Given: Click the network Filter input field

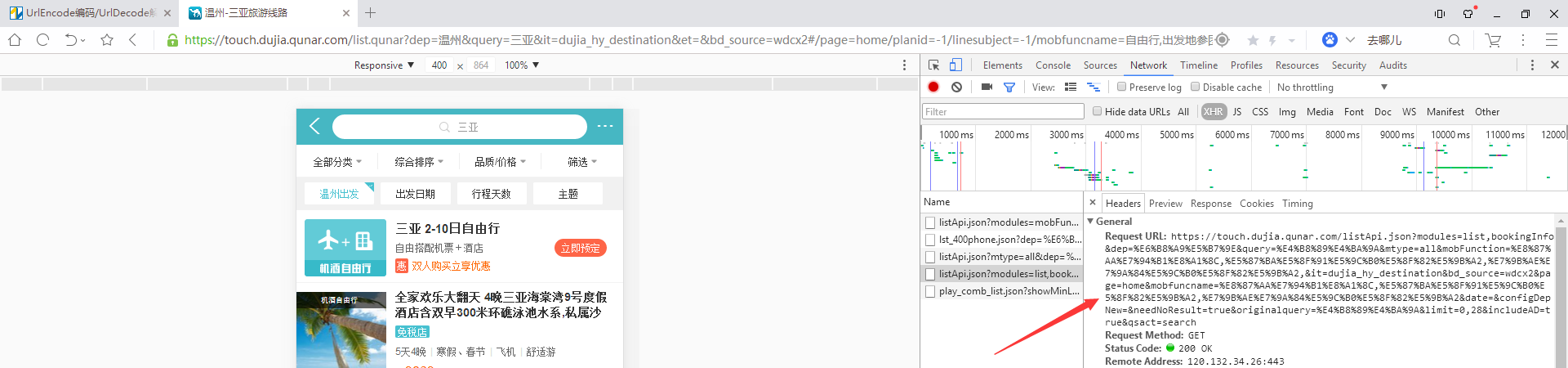Looking at the screenshot, I should [1003, 112].
